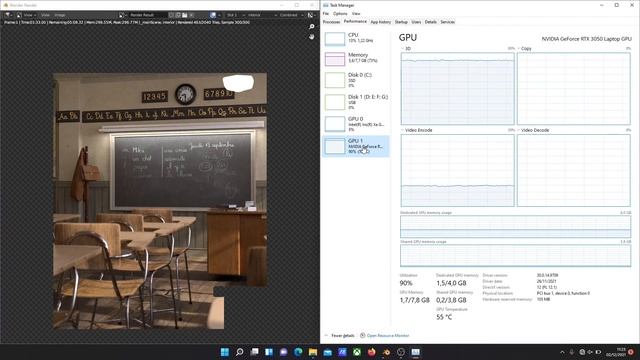Select CPU in the performance sidebar

(356, 38)
